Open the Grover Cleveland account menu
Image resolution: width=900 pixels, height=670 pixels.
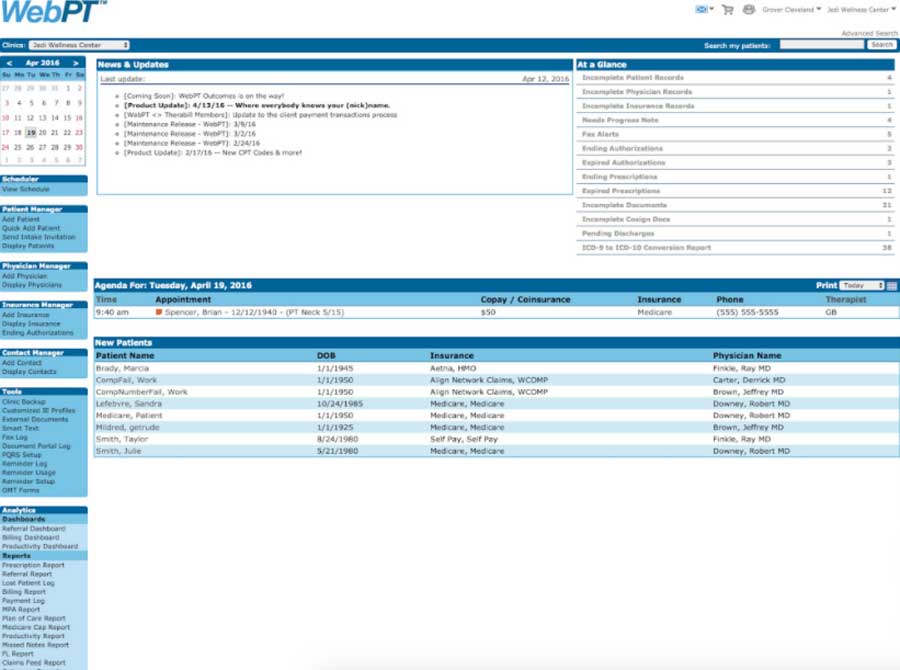[789, 9]
